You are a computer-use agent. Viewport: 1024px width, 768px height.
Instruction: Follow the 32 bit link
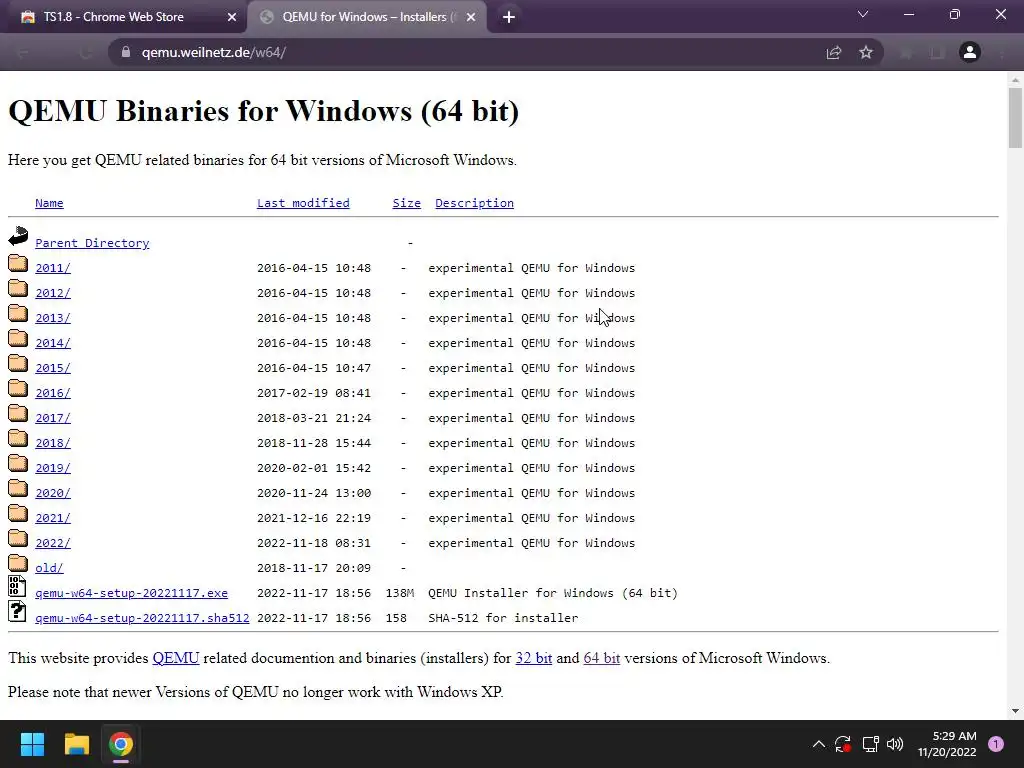(x=534, y=658)
